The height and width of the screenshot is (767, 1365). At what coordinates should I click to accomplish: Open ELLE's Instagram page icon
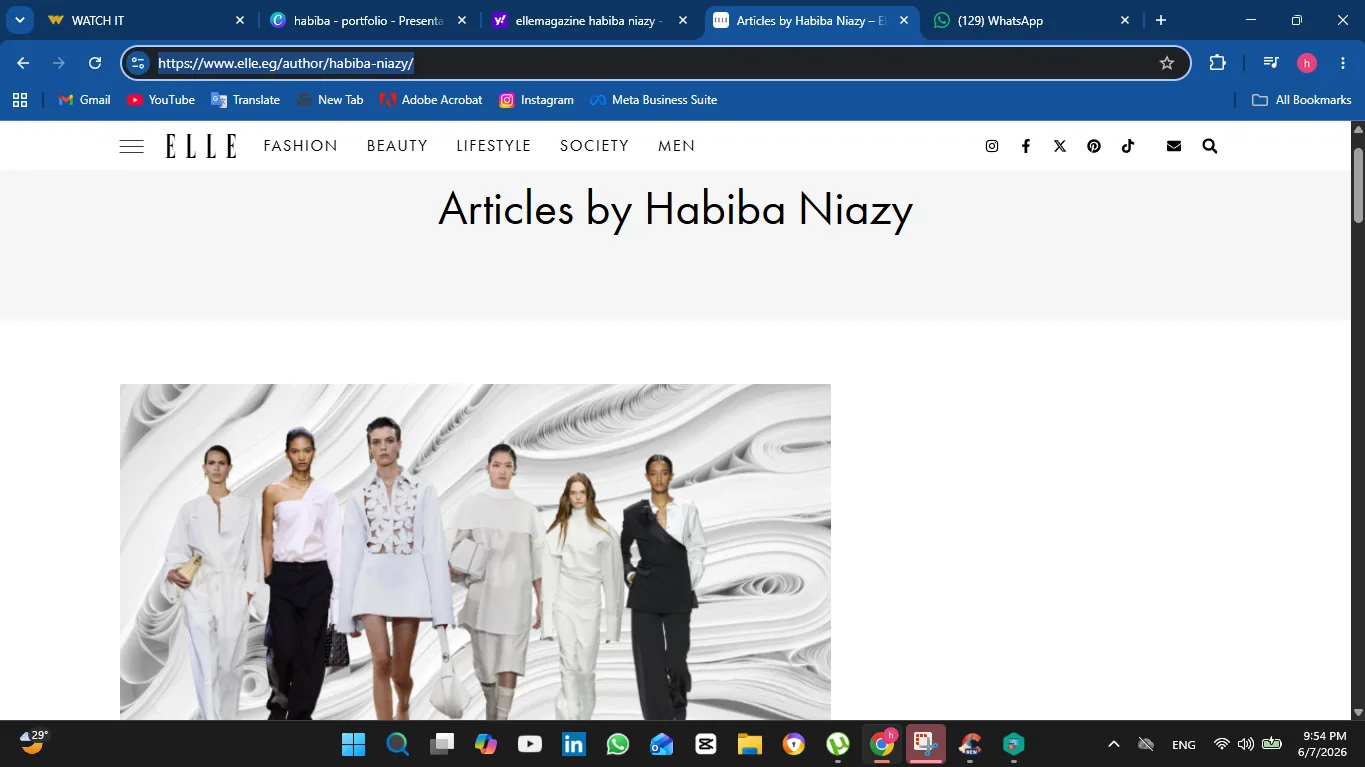(x=992, y=146)
